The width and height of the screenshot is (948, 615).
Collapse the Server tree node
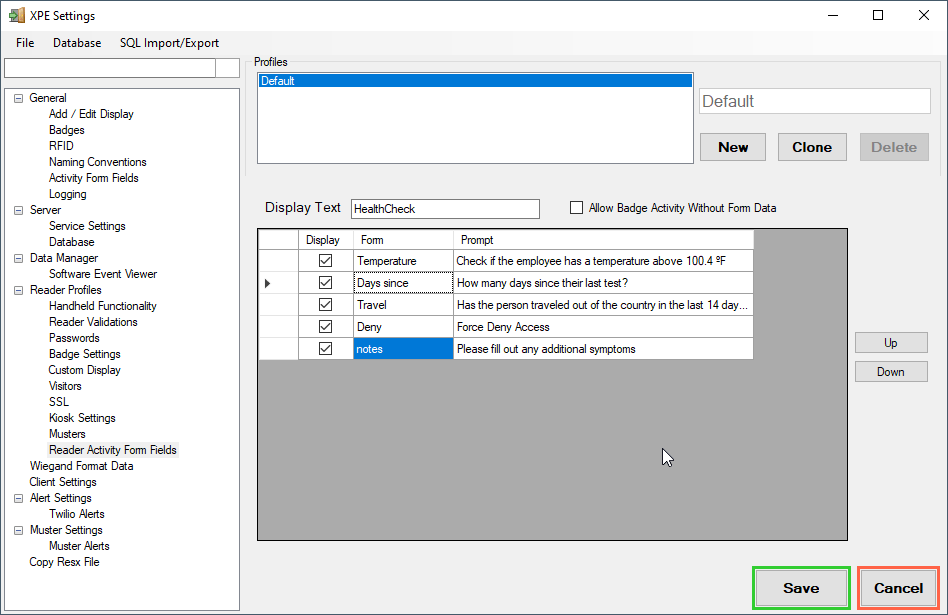[x=19, y=210]
